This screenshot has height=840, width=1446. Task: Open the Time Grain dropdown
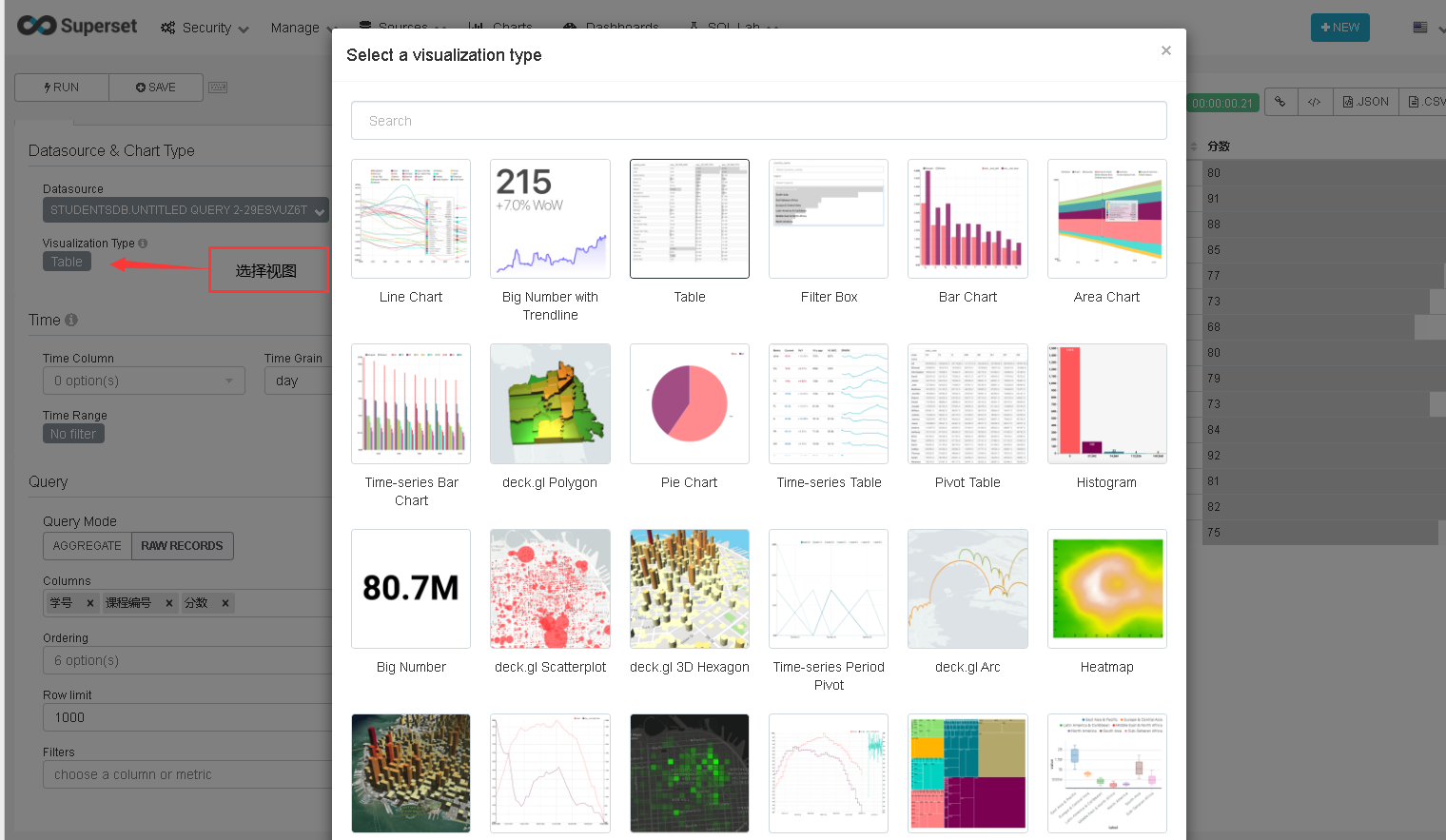(298, 381)
